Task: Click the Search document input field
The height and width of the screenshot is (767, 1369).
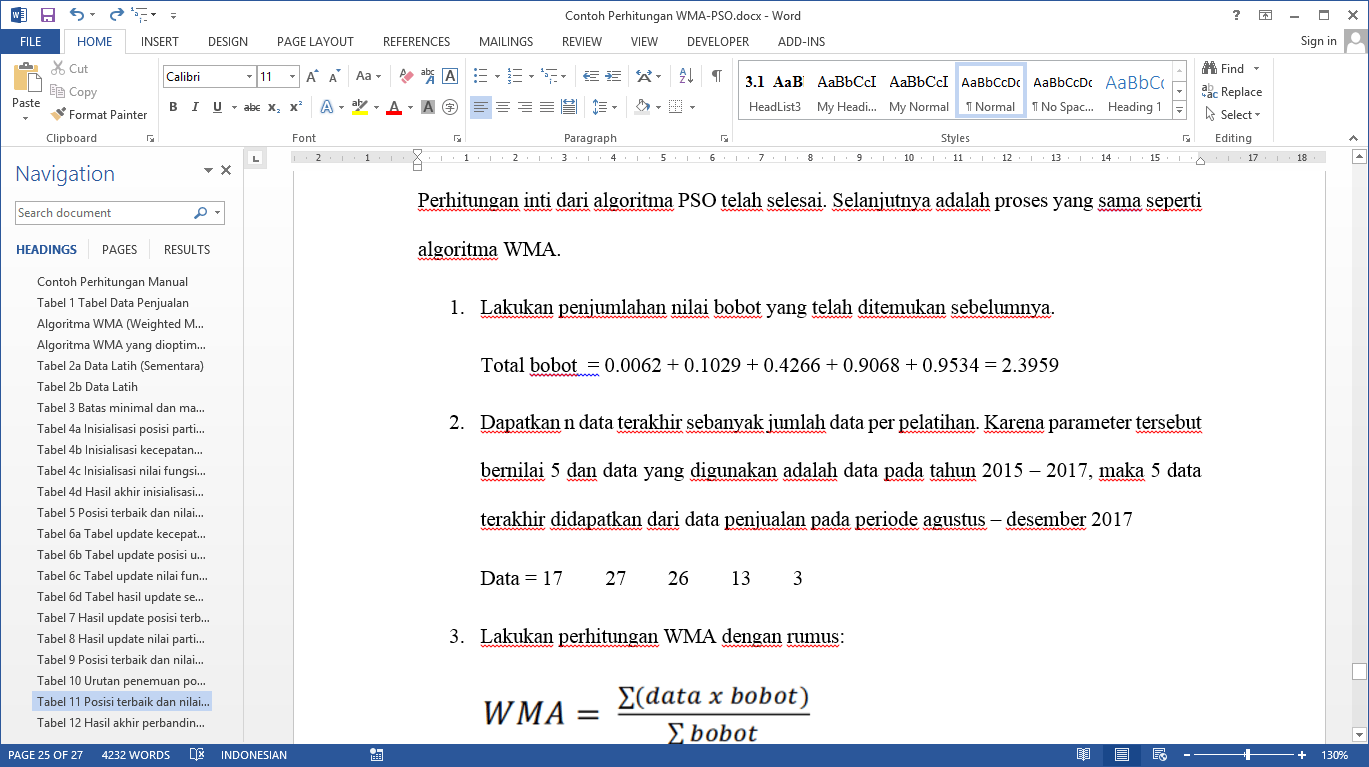Action: 104,213
